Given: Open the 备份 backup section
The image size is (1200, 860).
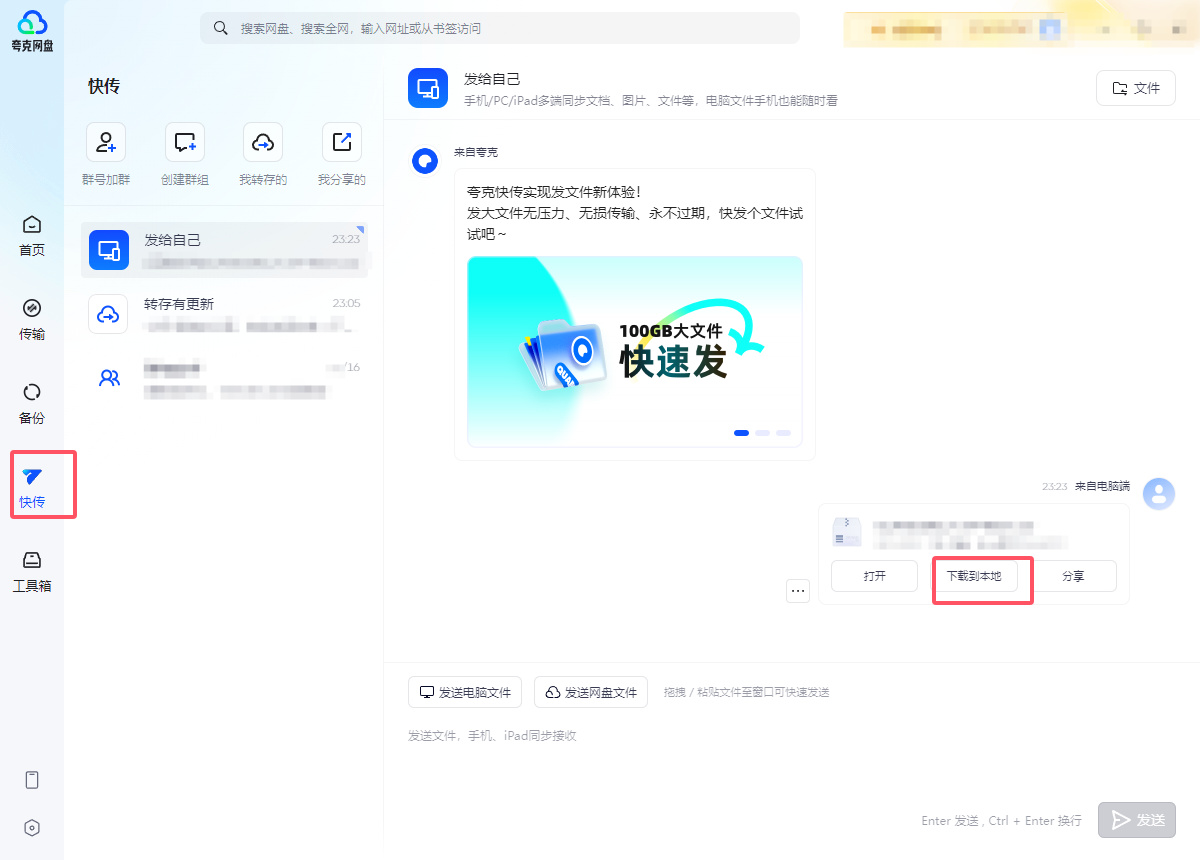Looking at the screenshot, I should click(x=32, y=404).
